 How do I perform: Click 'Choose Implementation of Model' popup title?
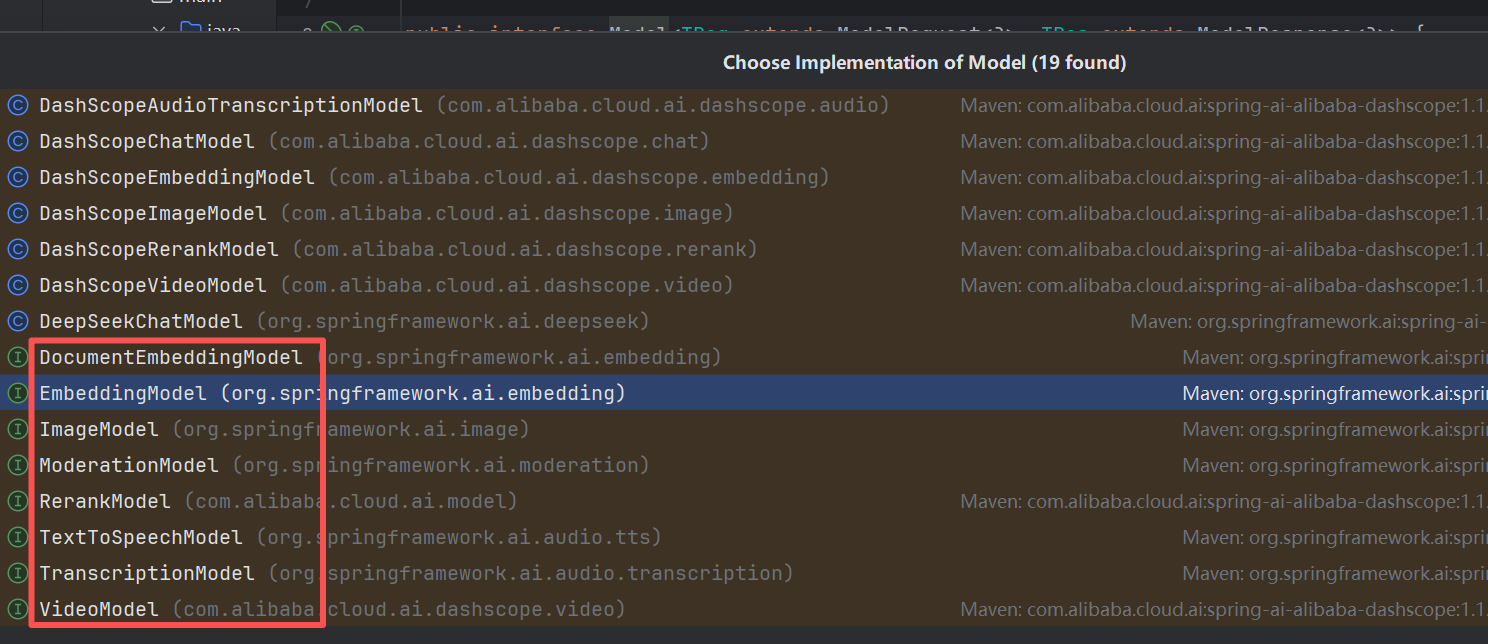[925, 63]
